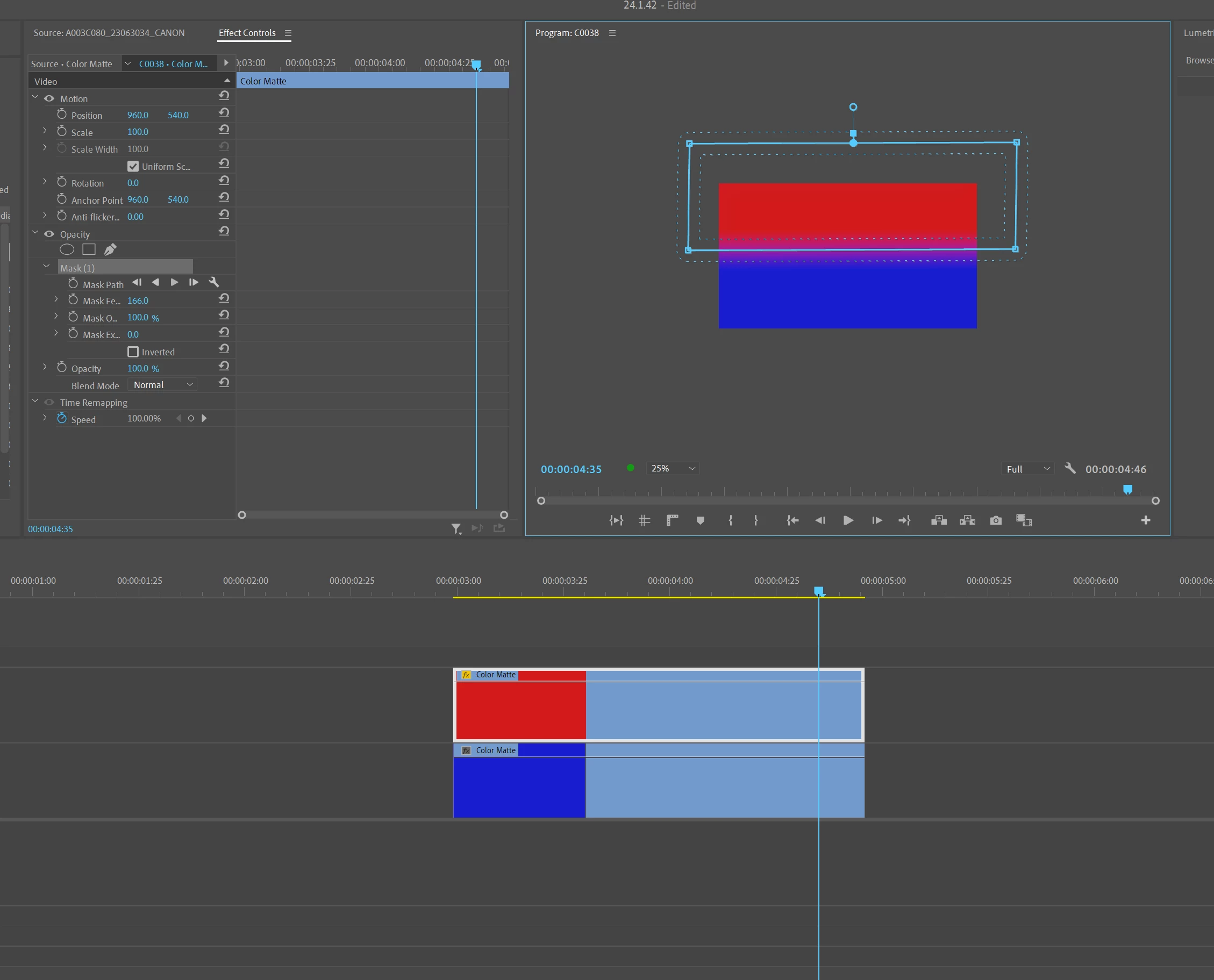
Task: Toggle the Position animation stopwatch
Action: 62,115
